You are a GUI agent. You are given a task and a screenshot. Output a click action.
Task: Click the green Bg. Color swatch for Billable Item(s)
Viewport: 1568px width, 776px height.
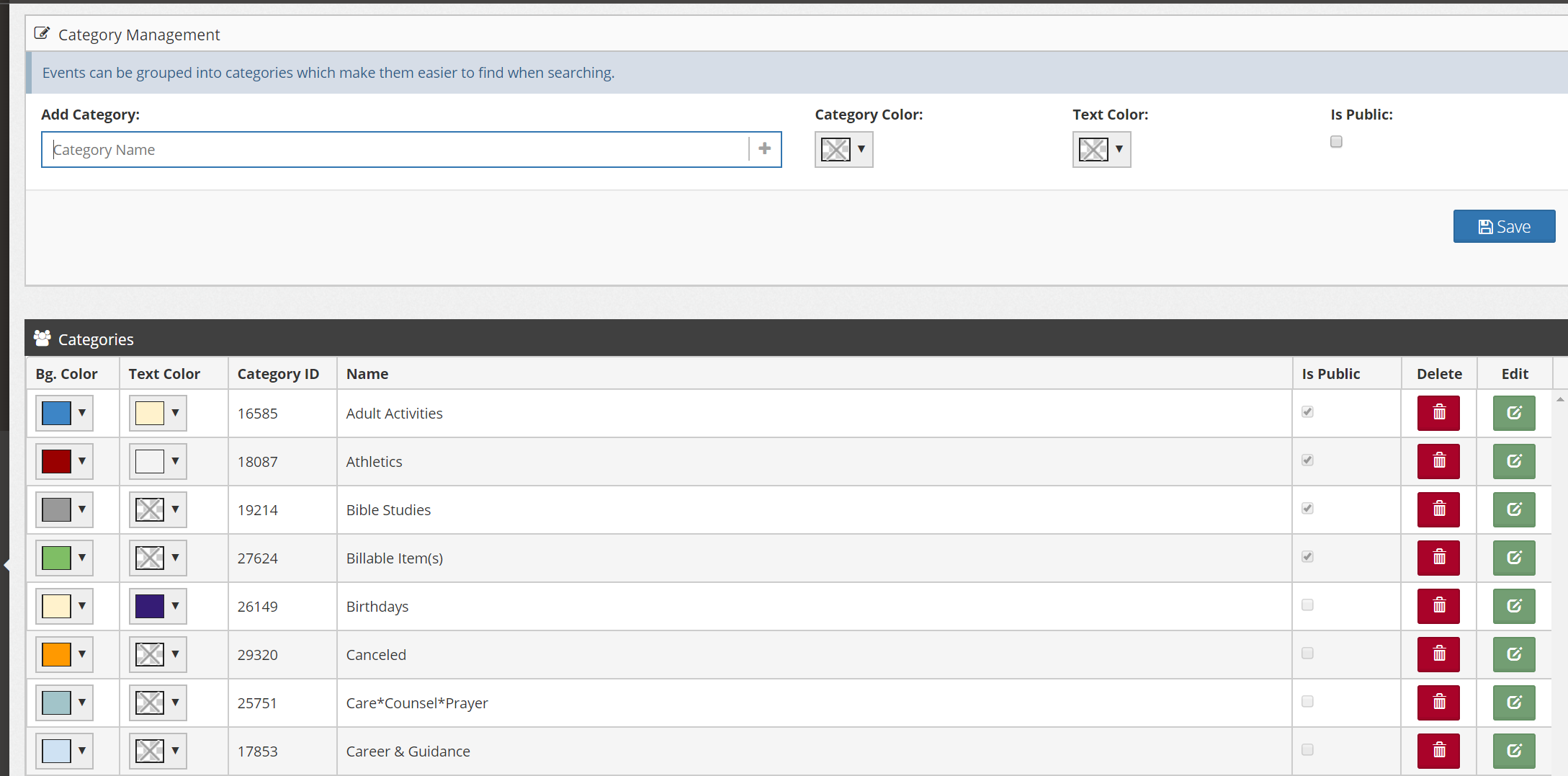coord(56,558)
